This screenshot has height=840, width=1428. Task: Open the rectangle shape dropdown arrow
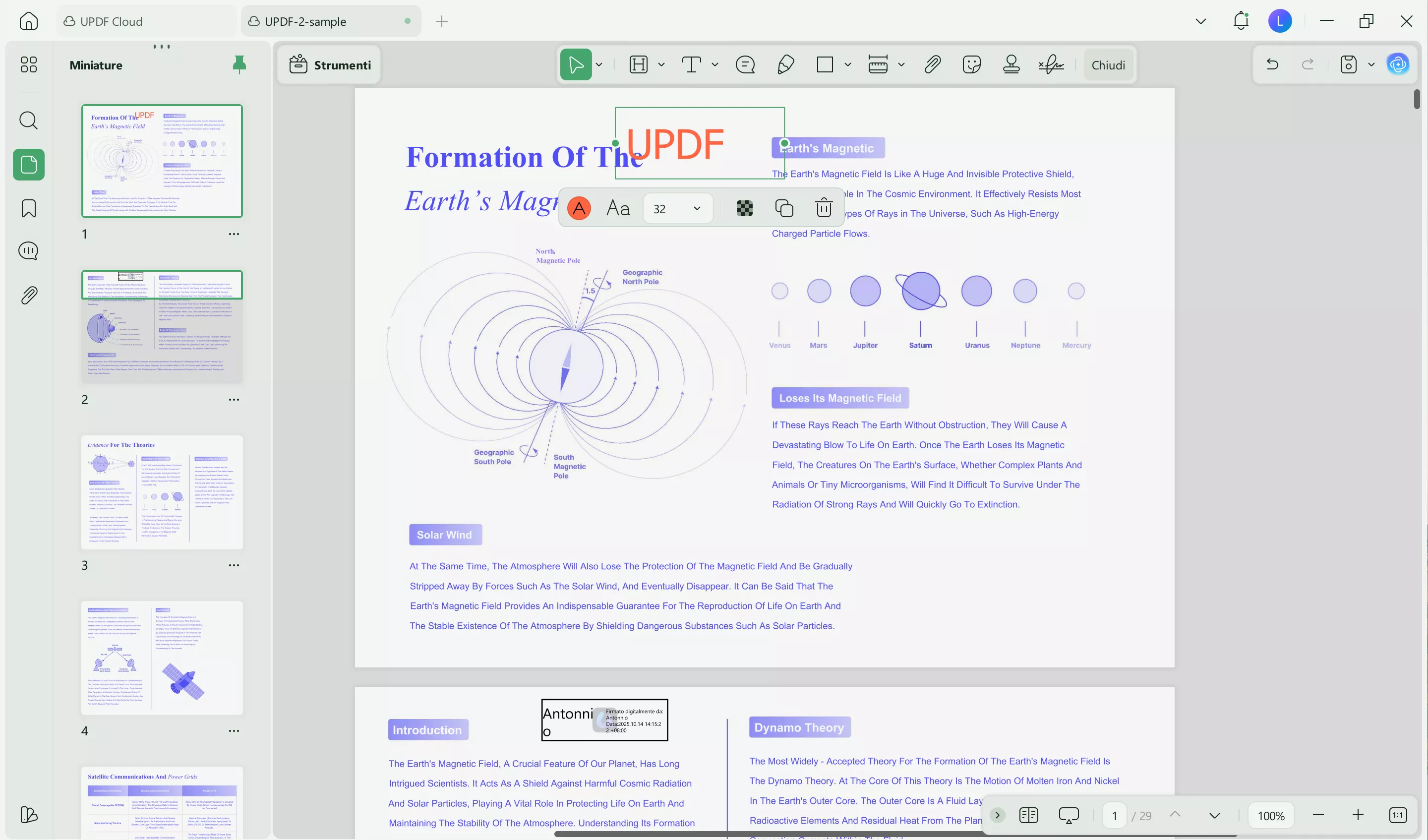tap(848, 64)
